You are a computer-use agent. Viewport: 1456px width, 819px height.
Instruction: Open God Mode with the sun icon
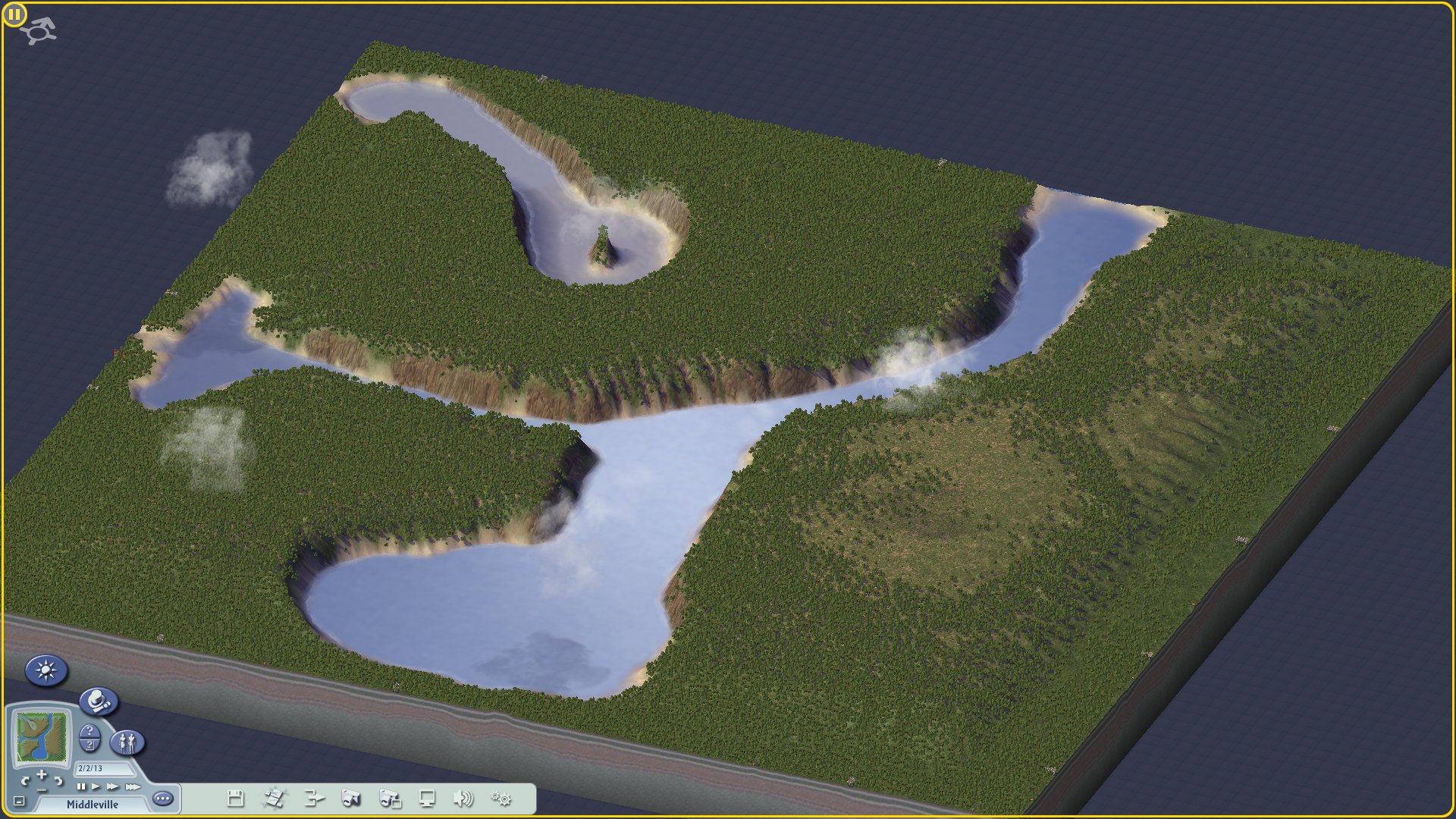[x=46, y=670]
